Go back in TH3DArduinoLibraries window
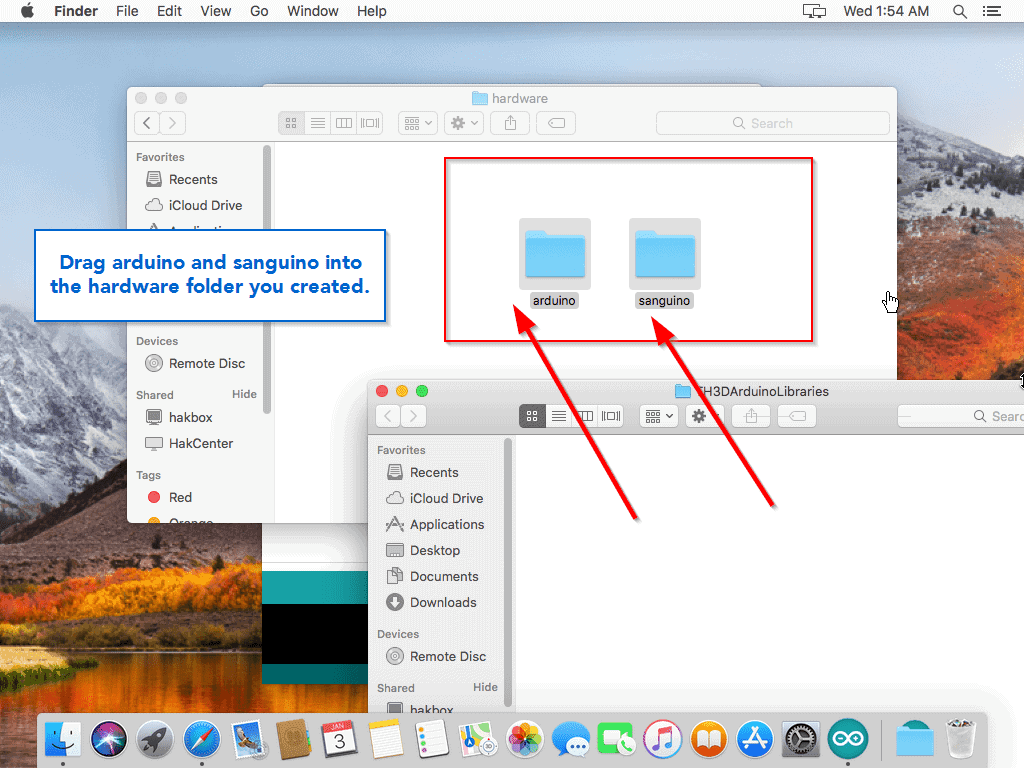1024x768 pixels. click(388, 416)
